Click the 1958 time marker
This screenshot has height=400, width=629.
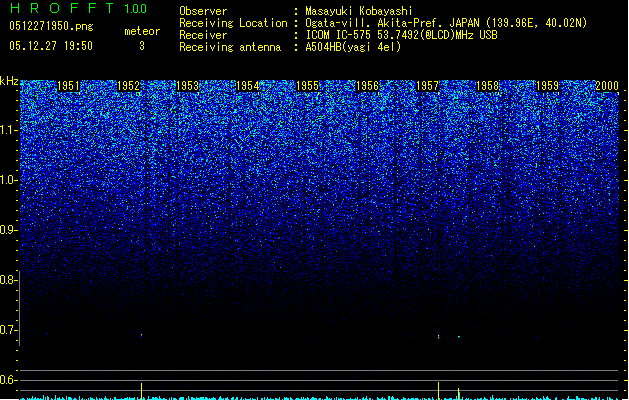[x=487, y=86]
